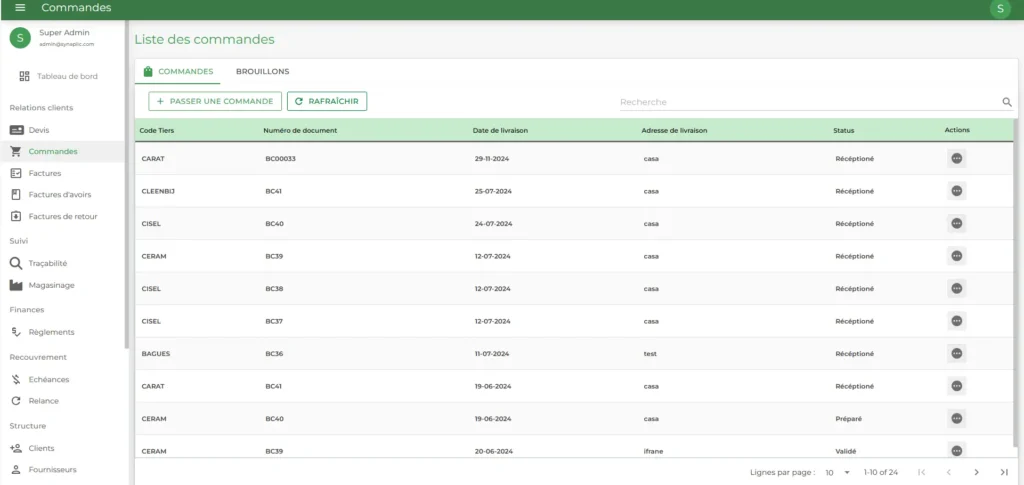Click BAGUES code tiers cell
1024x485 pixels.
155,354
